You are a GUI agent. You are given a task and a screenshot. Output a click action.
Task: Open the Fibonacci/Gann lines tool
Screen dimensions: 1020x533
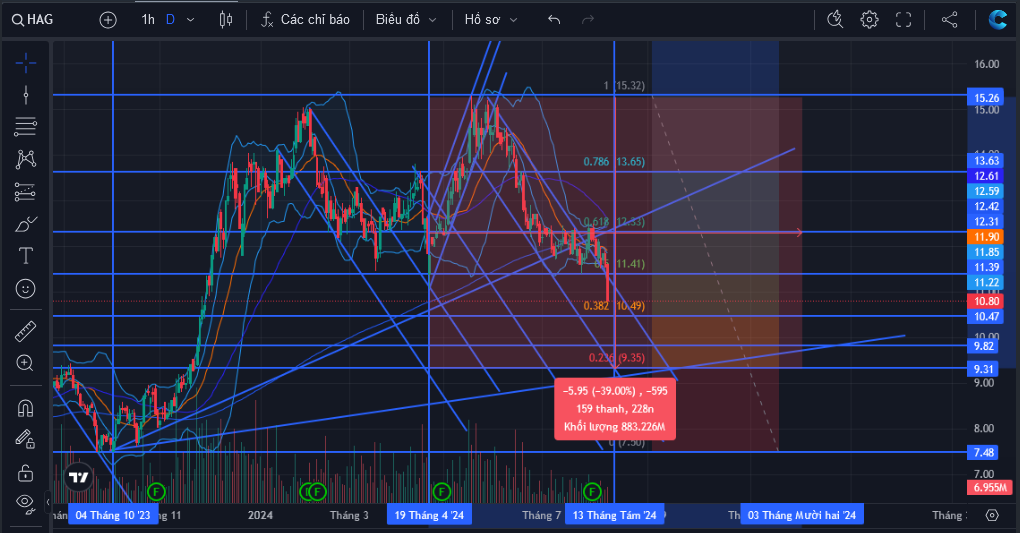coord(25,126)
